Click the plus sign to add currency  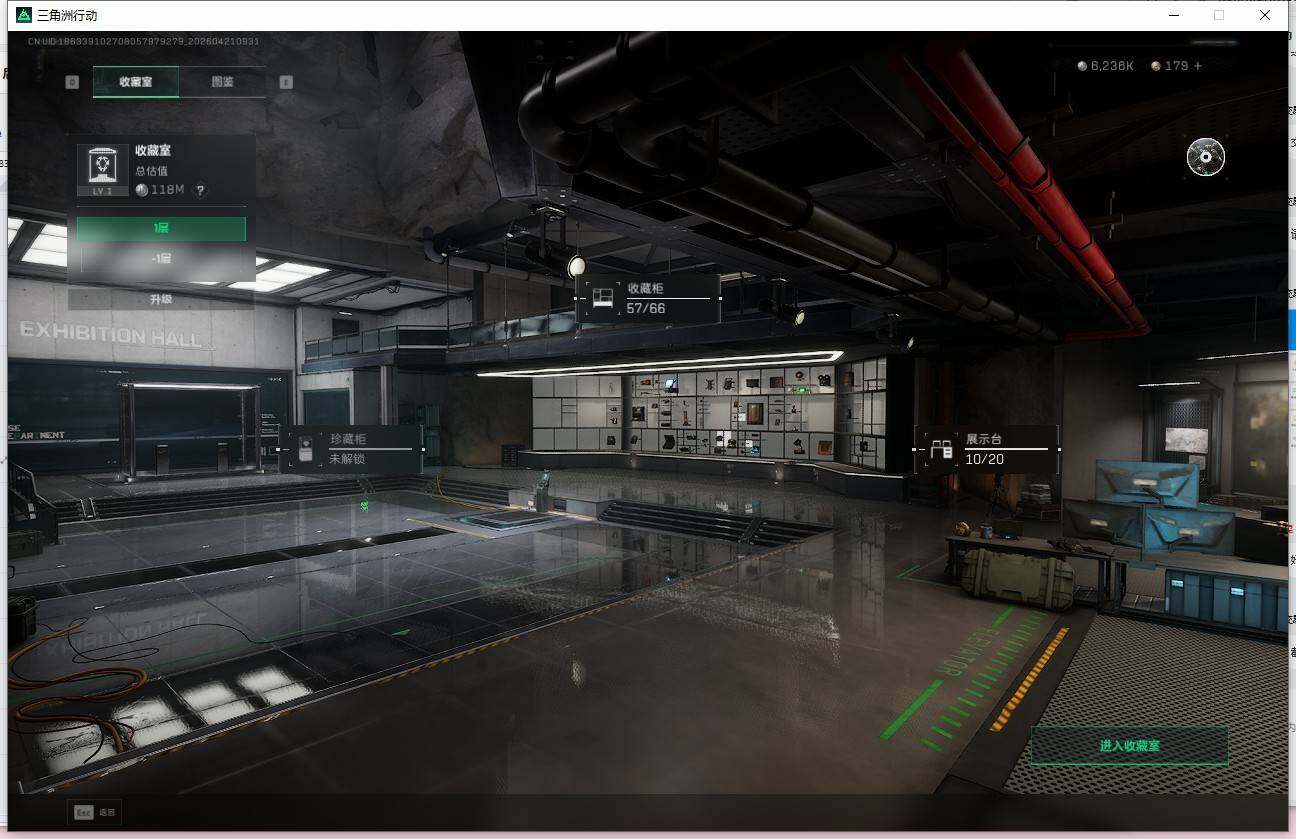point(1198,66)
